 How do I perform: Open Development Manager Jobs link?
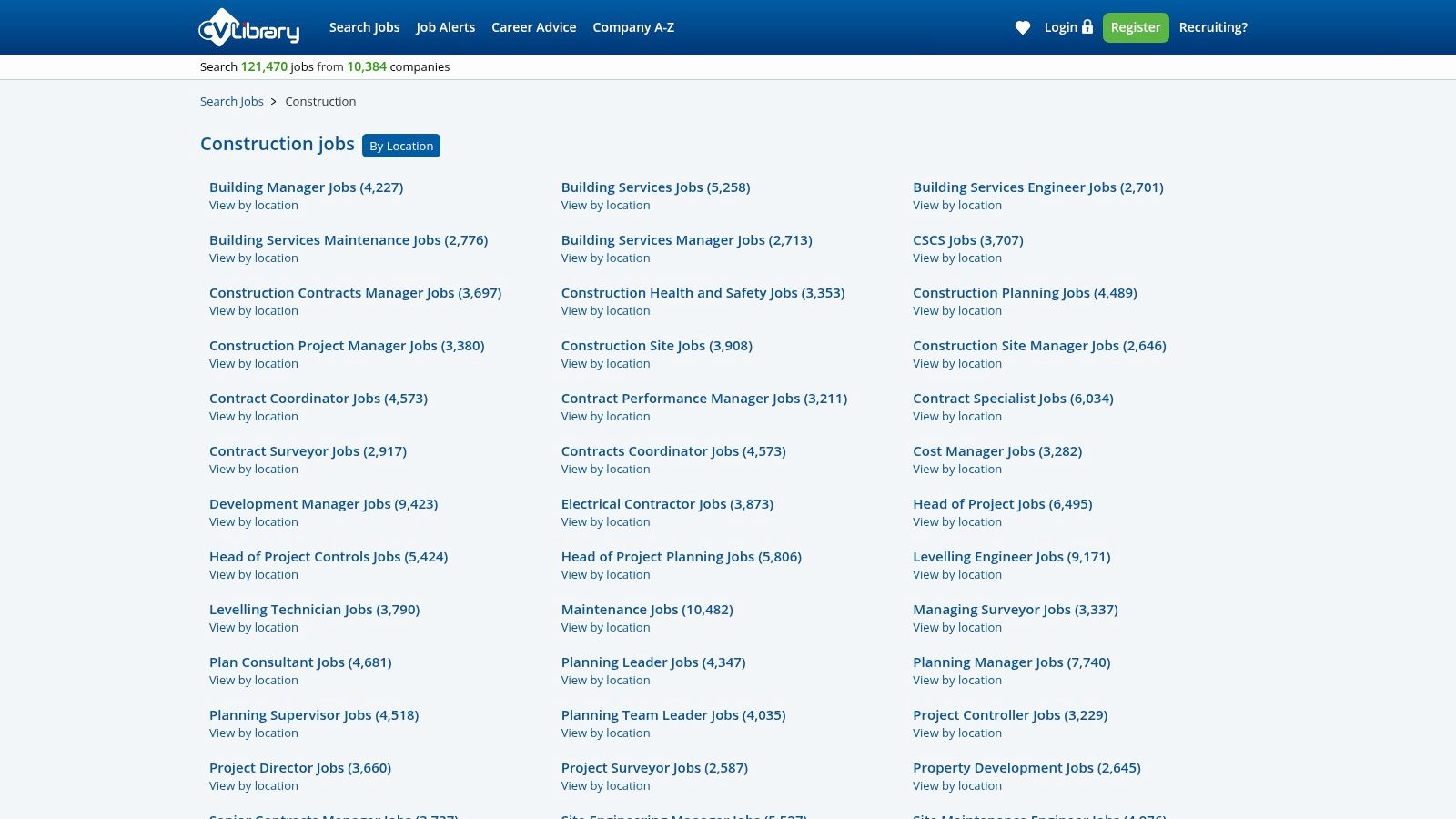(323, 504)
